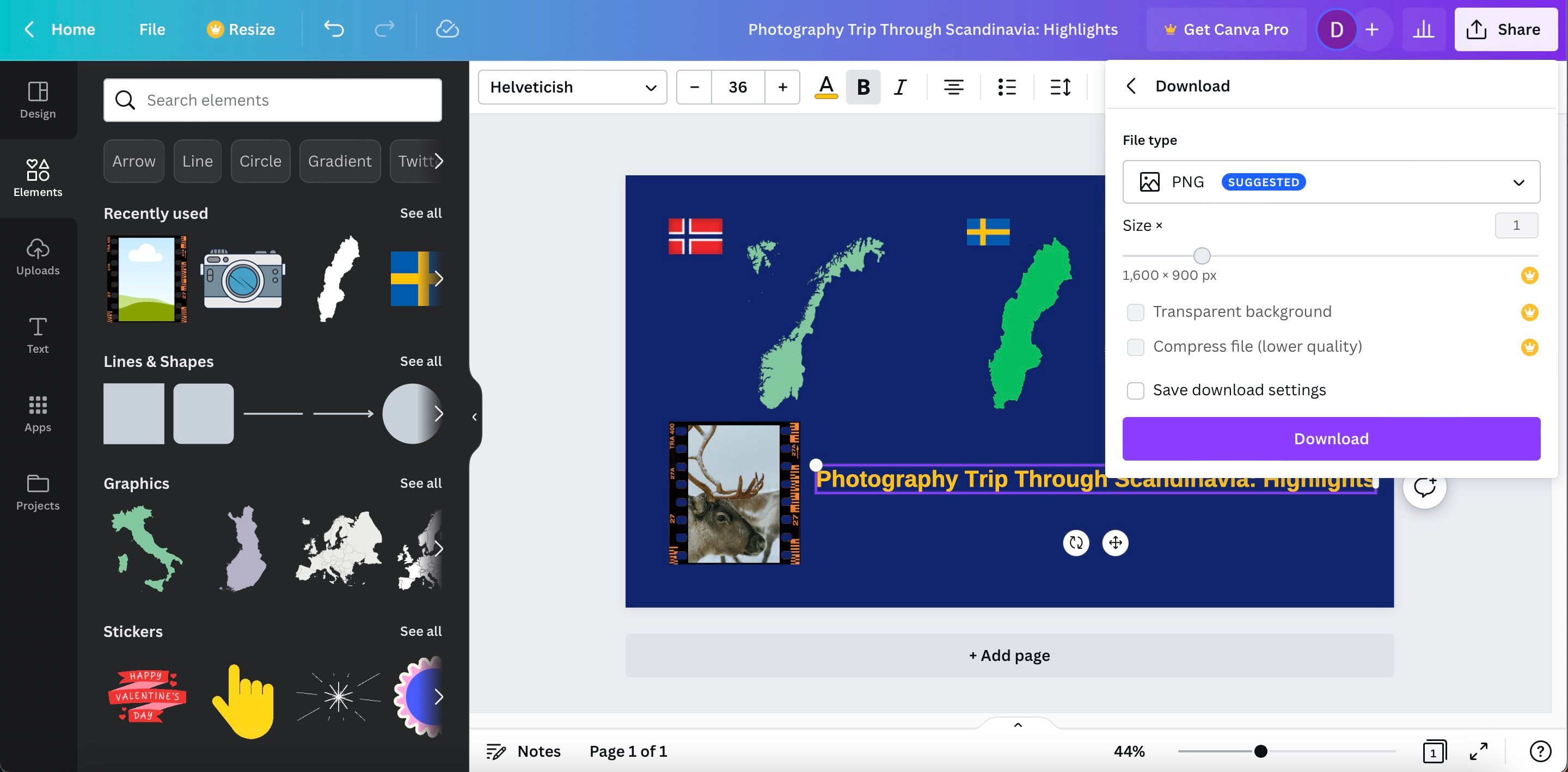Click the undo arrow icon
This screenshot has width=1568, height=772.
334,29
